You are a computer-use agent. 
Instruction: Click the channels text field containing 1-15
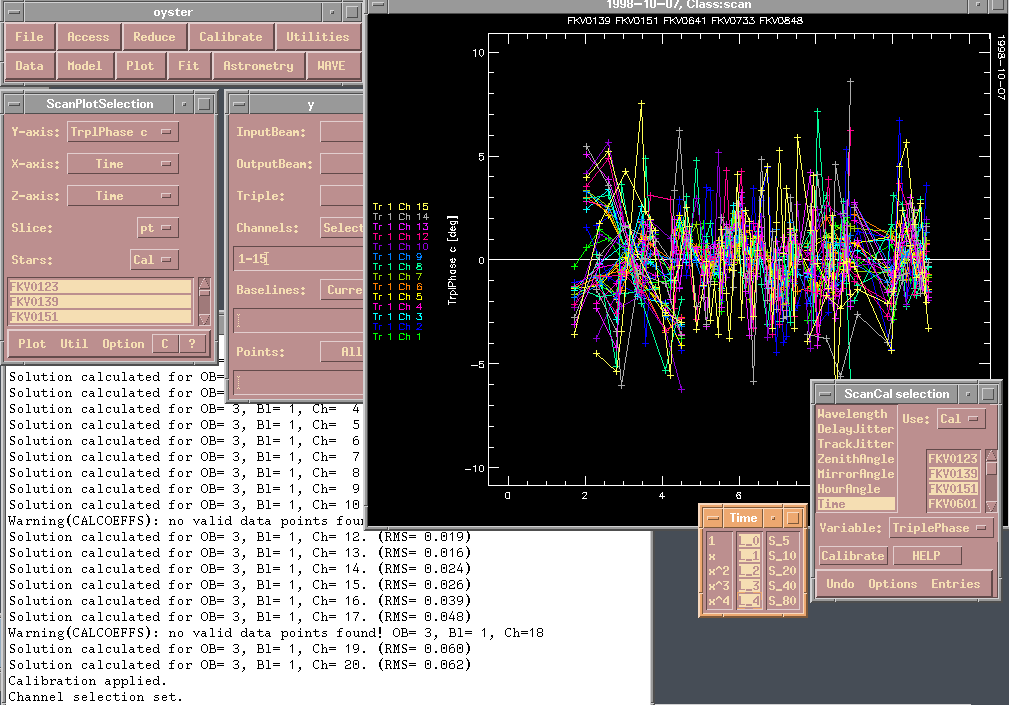point(298,259)
